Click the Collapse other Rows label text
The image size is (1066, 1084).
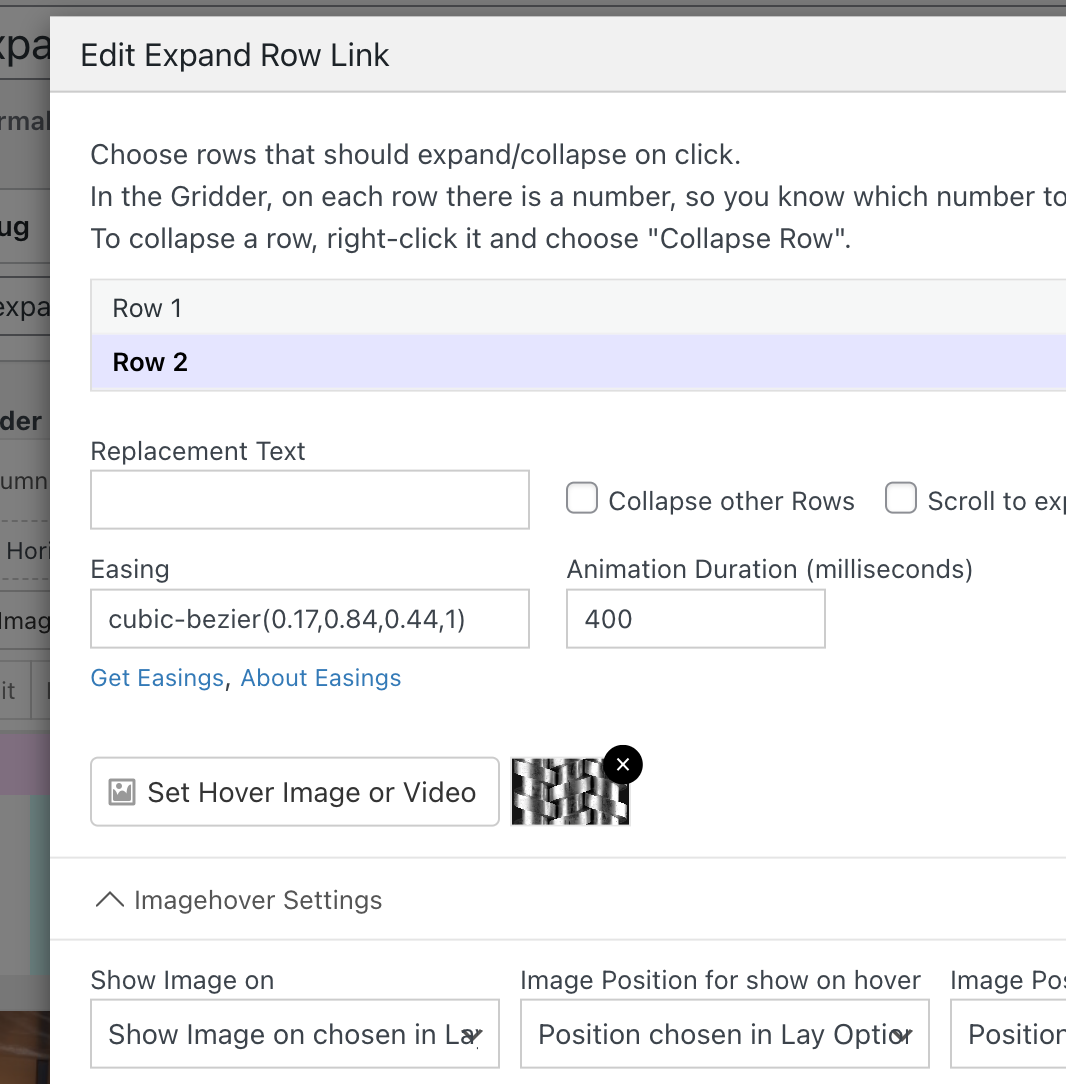[731, 501]
